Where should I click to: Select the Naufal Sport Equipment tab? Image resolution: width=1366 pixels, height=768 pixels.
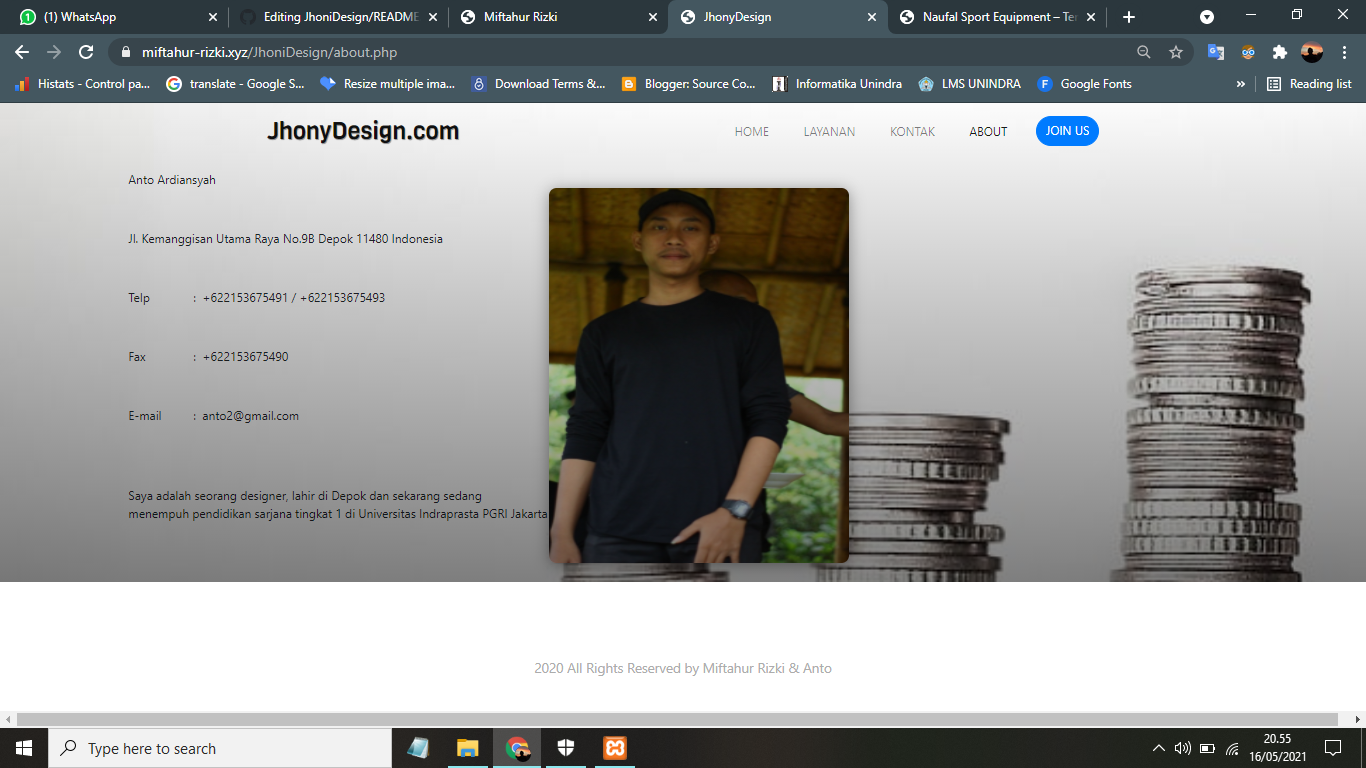pos(990,16)
